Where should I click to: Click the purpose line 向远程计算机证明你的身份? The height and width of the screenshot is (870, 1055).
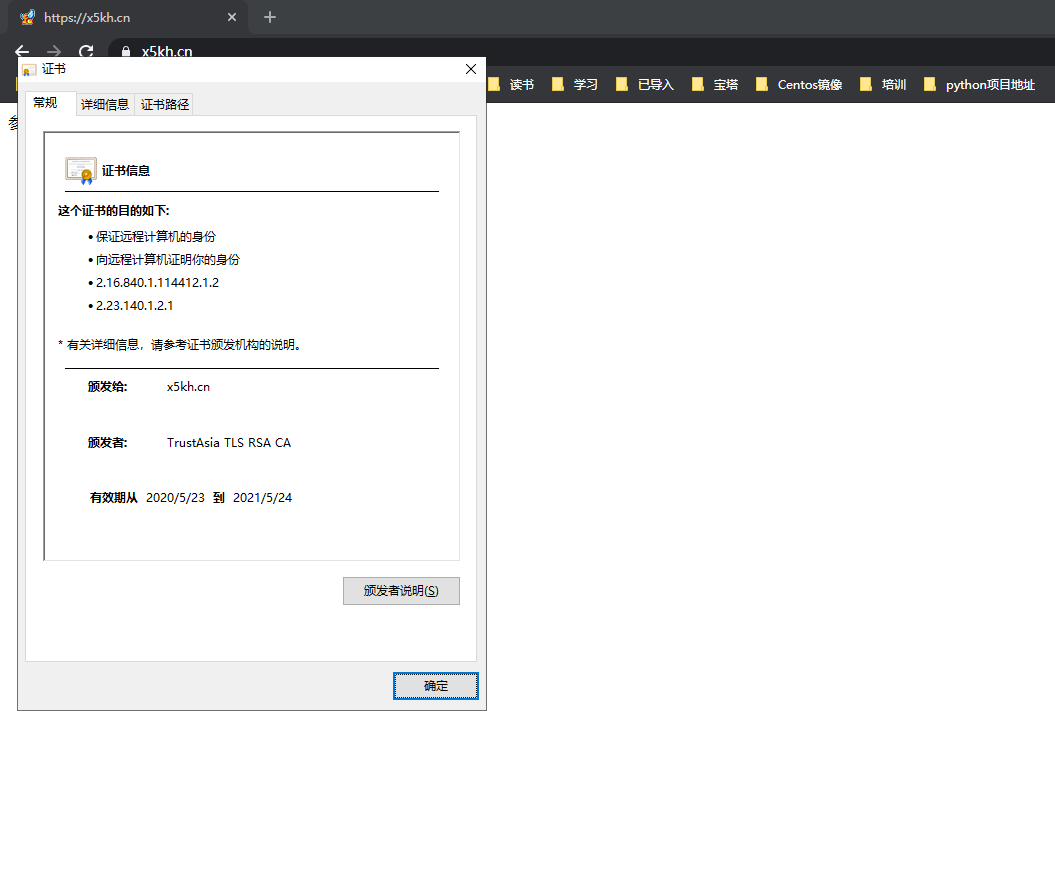coord(168,260)
